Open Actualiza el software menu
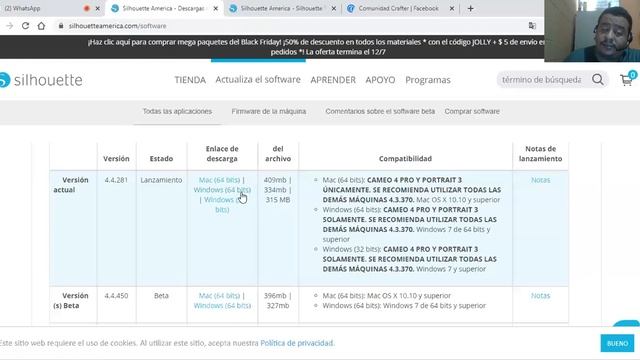This screenshot has height=360, width=640. 258,80
